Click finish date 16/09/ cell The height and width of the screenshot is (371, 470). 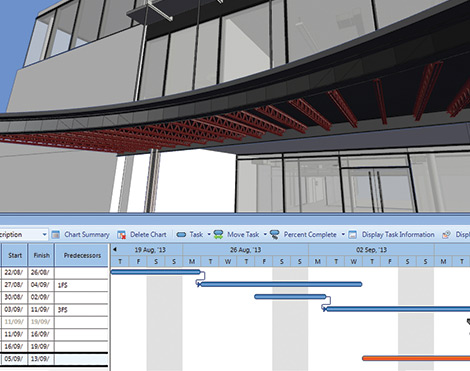point(41,334)
